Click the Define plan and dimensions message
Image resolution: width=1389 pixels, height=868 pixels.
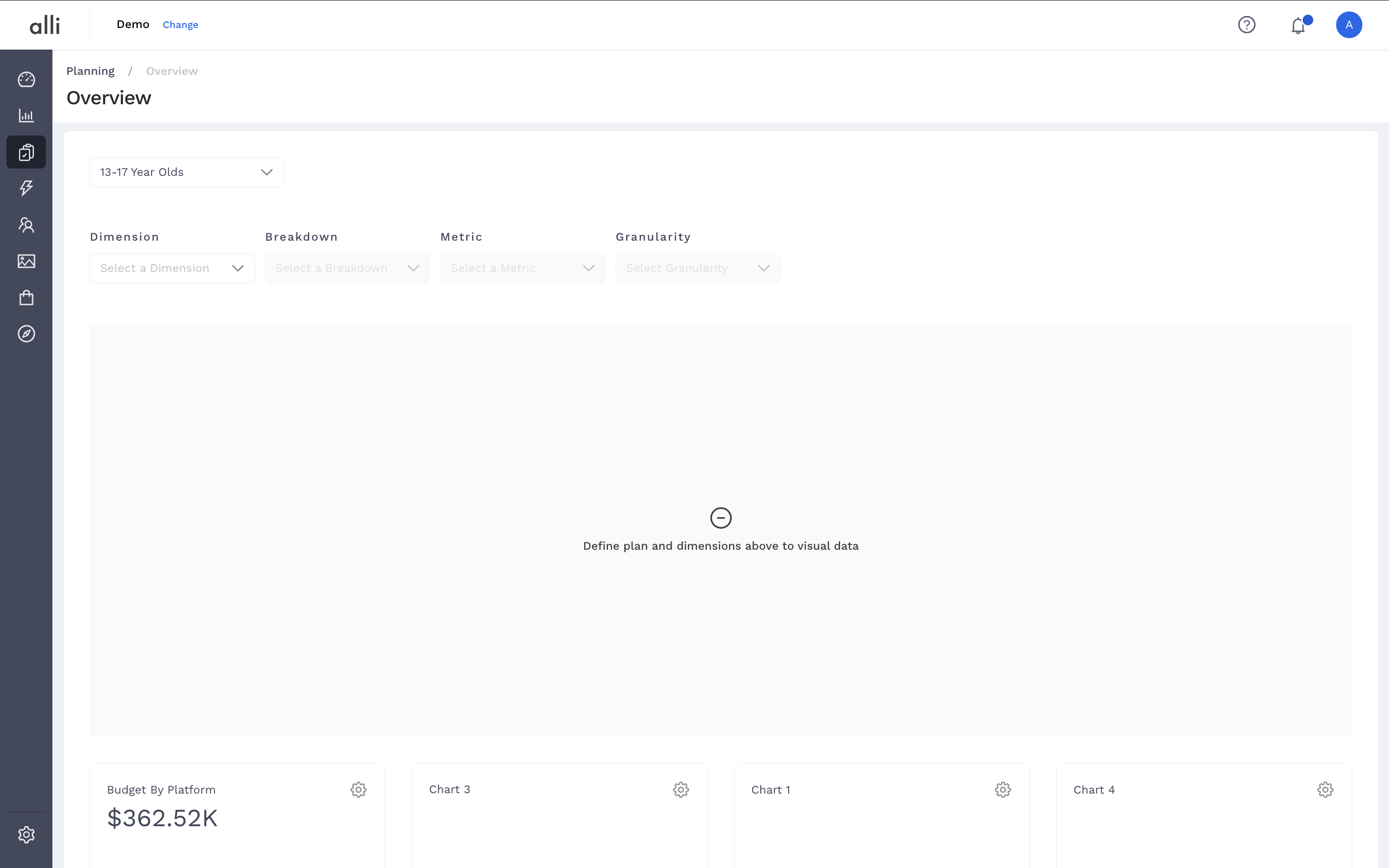721,546
